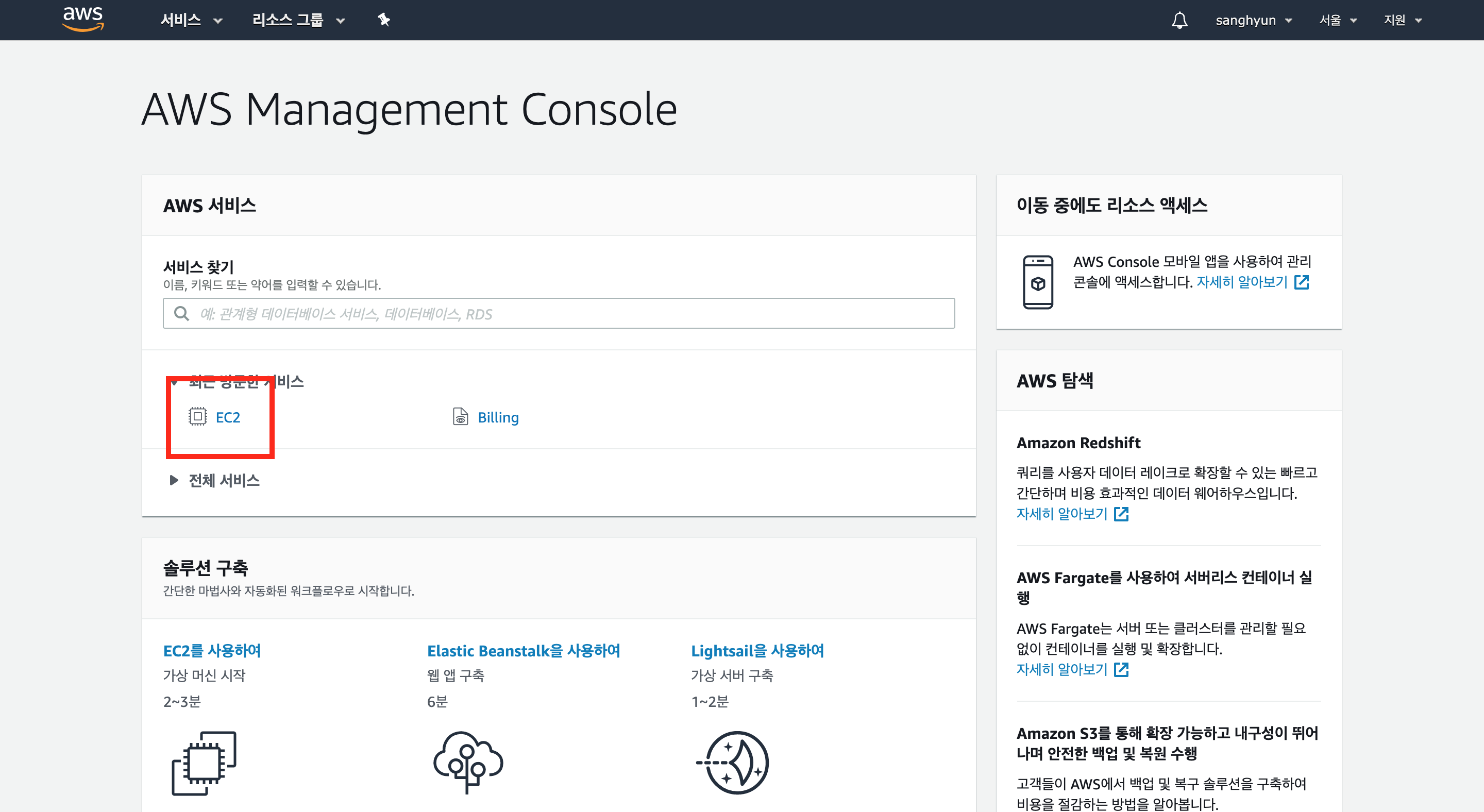This screenshot has width=1484, height=812.
Task: Open the 서울 region selector
Action: pos(1338,20)
